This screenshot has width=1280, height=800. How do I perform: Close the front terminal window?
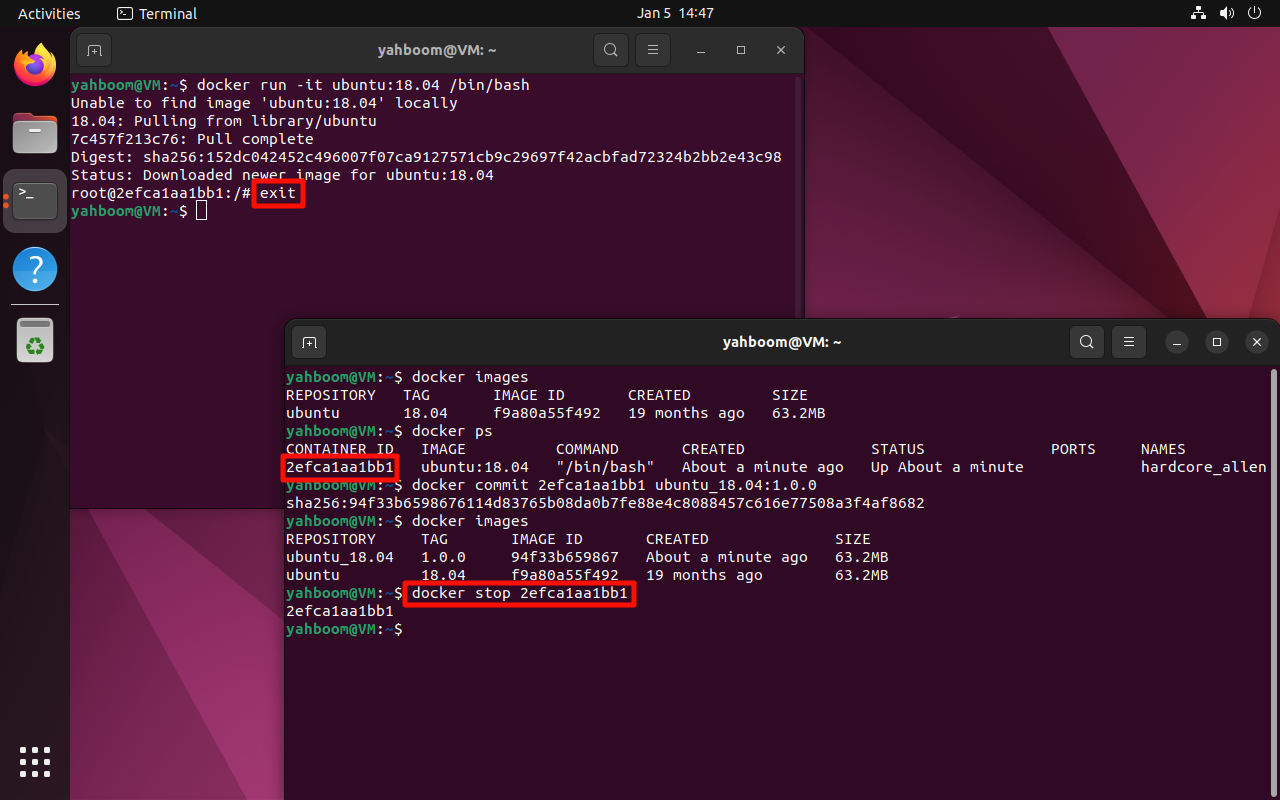point(1256,342)
